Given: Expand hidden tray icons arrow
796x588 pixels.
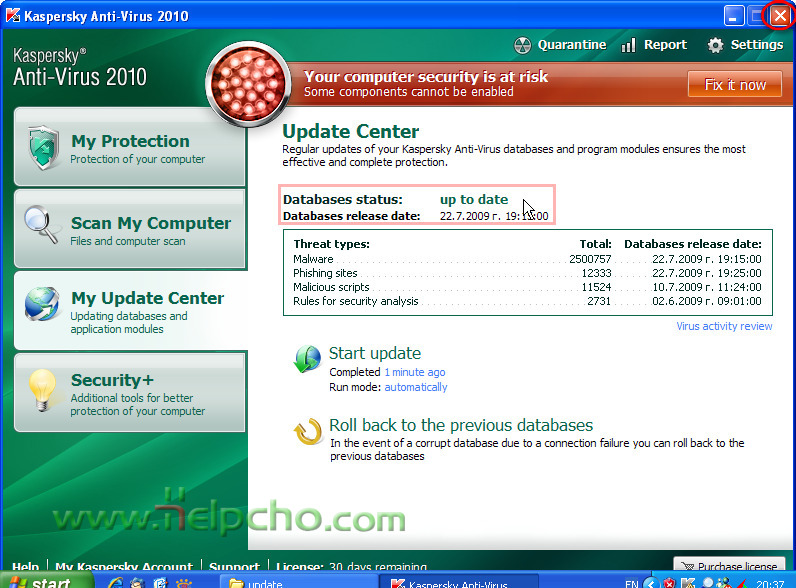Looking at the screenshot, I should [x=651, y=583].
